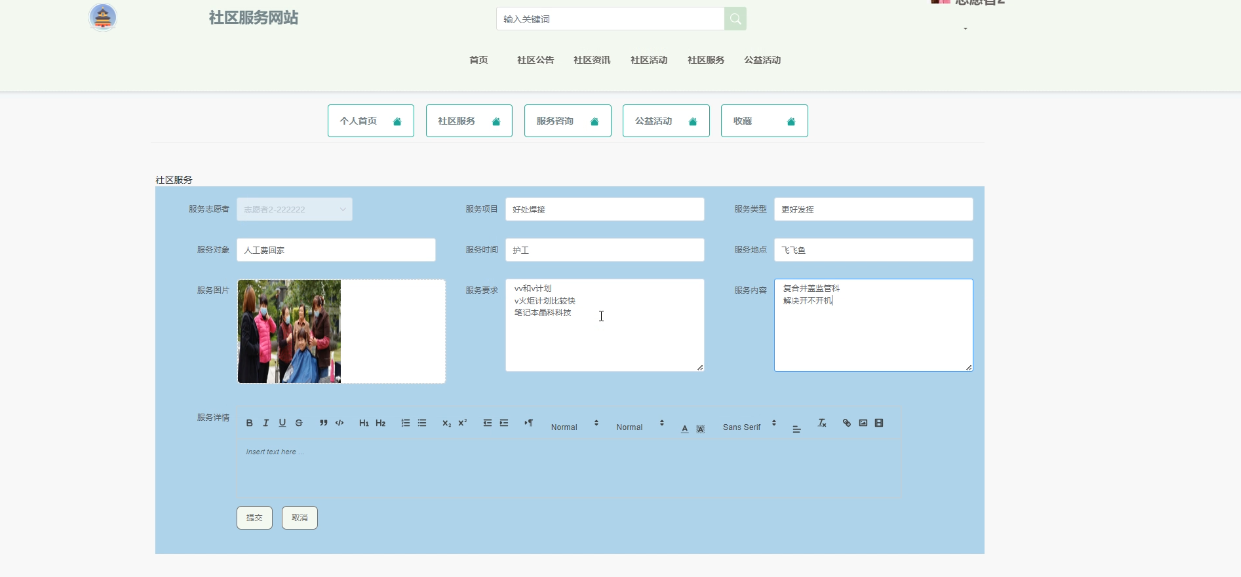Viewport: 1241px width, 577px height.
Task: Click the 服务要求 text area resize handle
Action: tap(700, 367)
